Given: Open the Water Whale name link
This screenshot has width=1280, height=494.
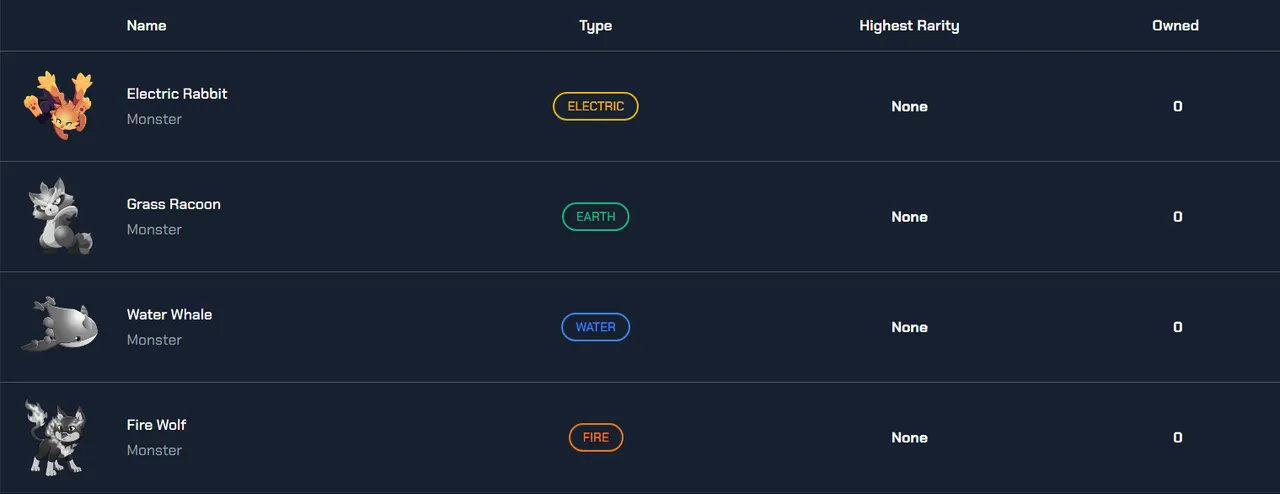Looking at the screenshot, I should 169,314.
